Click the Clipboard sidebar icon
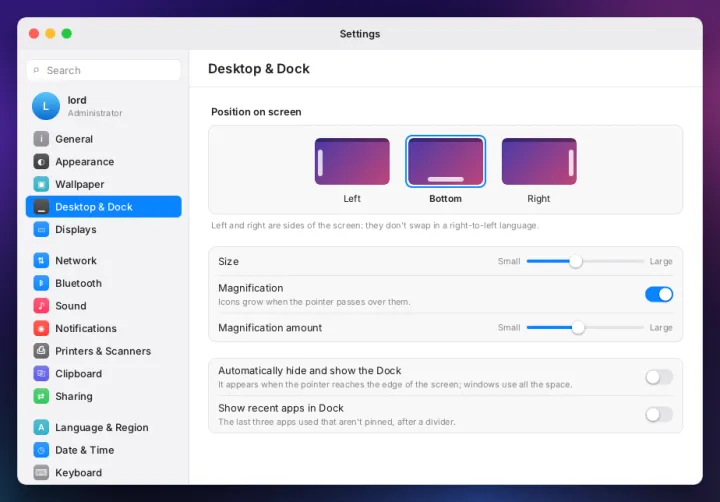Screen dimensions: 720x502 click(41, 373)
